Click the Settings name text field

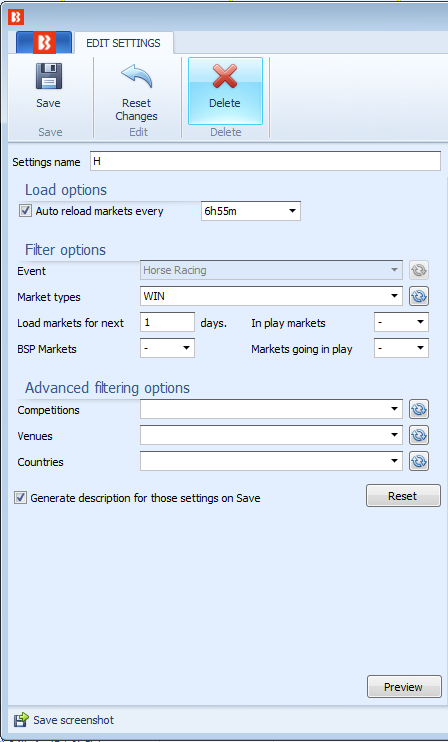click(x=265, y=161)
